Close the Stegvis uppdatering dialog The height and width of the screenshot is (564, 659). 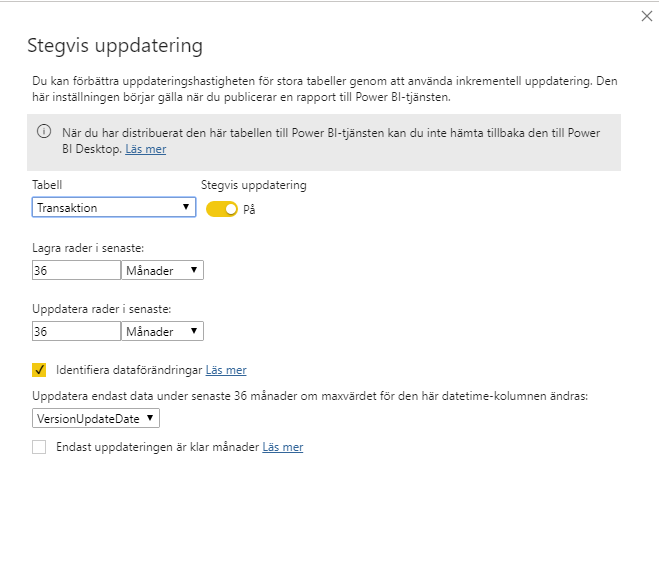click(646, 16)
